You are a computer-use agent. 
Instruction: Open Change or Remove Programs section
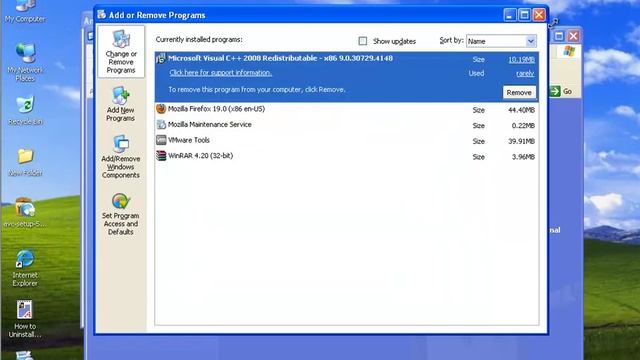click(121, 52)
